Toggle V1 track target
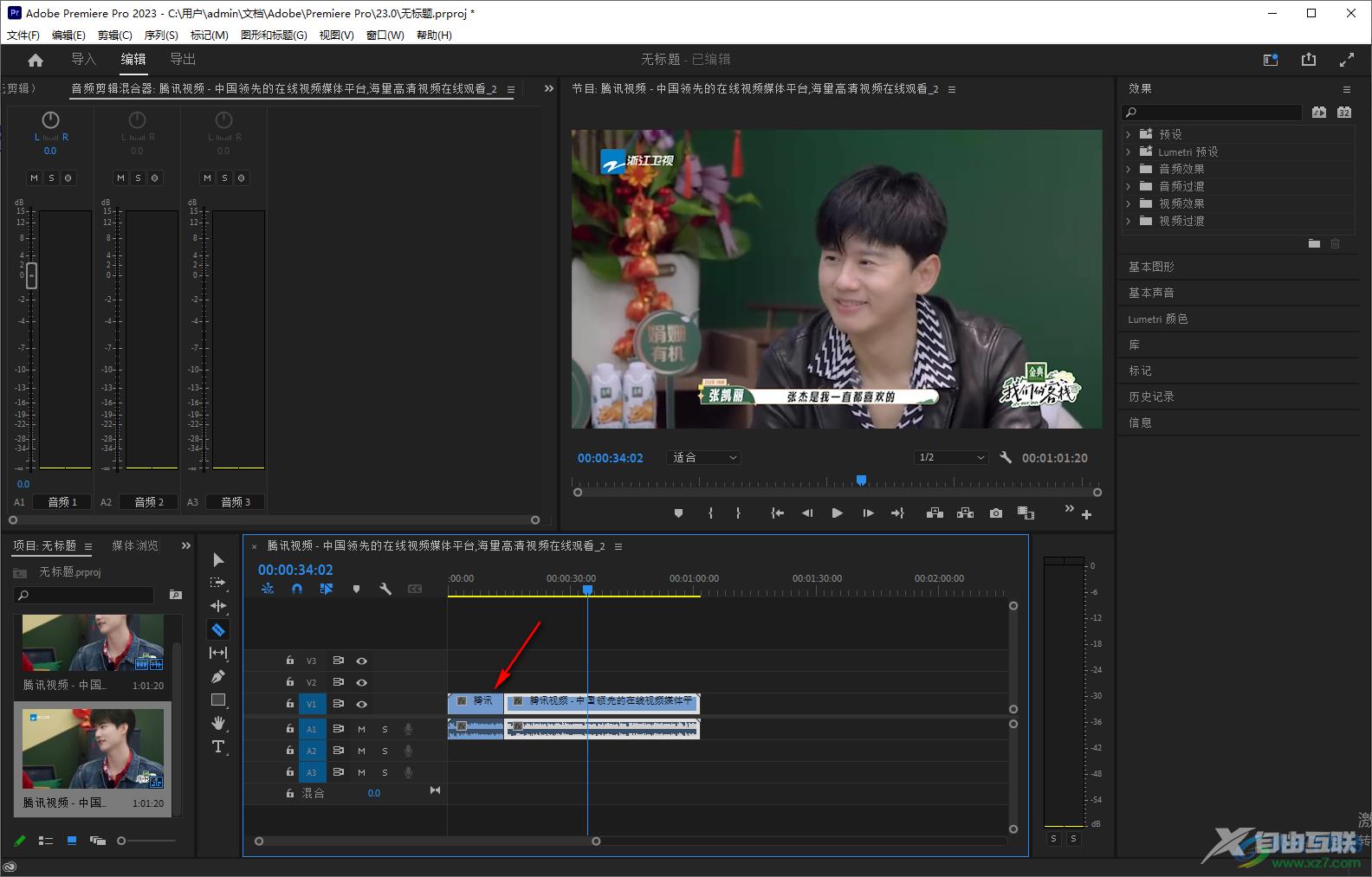This screenshot has width=1372, height=877. coord(312,704)
